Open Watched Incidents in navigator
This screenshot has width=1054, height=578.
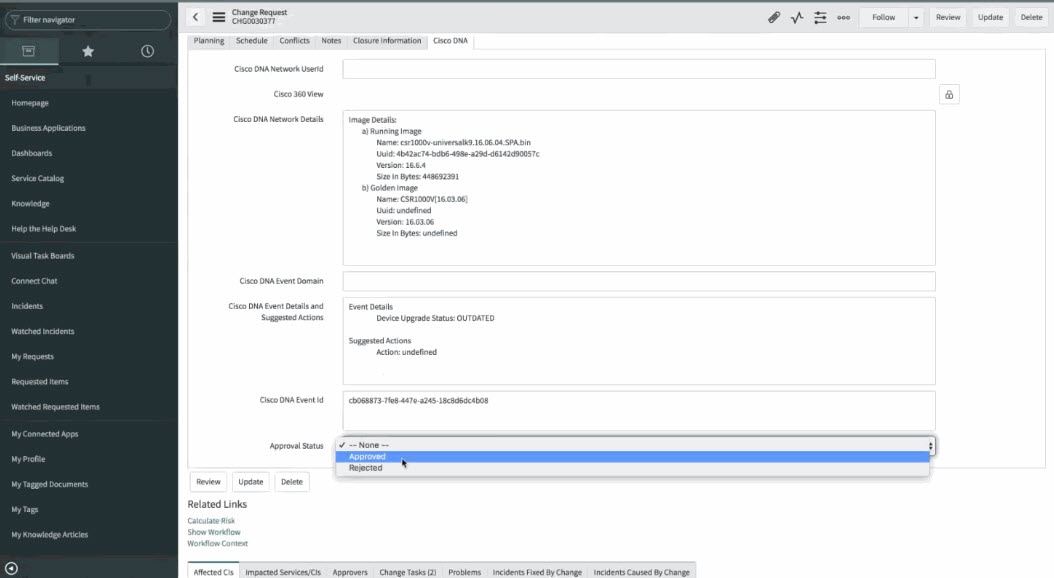coord(43,331)
